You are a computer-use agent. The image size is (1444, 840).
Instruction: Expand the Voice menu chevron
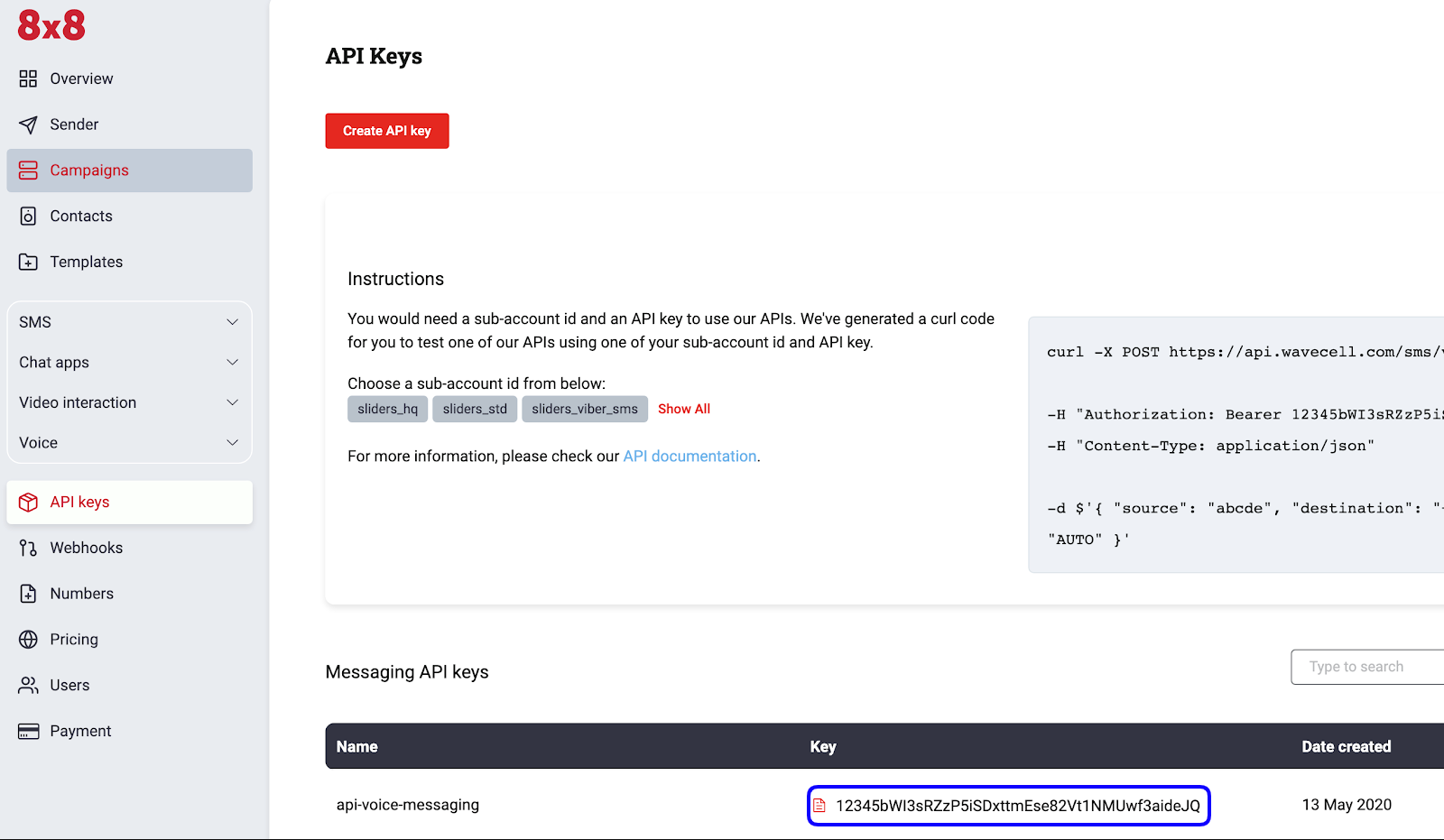pos(232,443)
